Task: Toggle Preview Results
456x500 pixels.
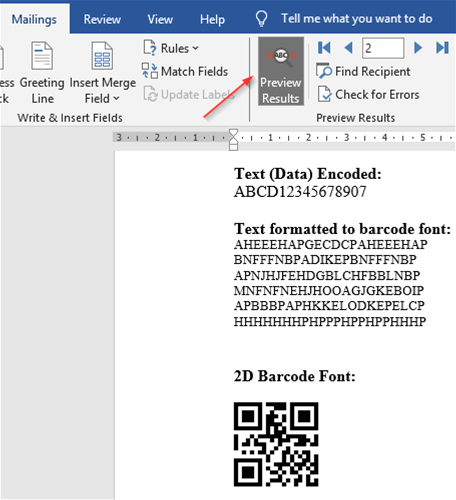Action: pos(281,71)
